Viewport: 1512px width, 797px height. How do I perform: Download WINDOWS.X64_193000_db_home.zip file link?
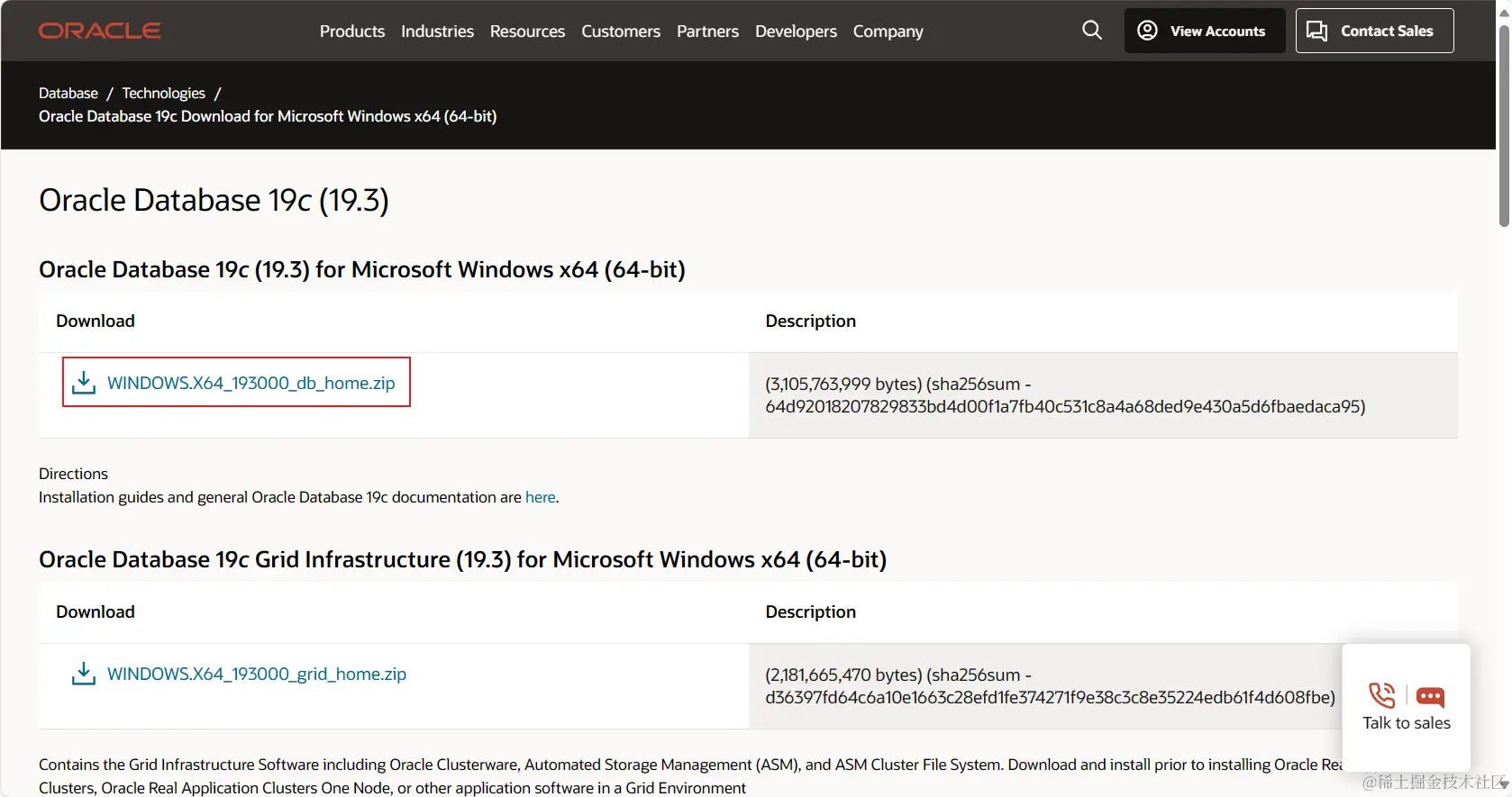pyautogui.click(x=250, y=383)
